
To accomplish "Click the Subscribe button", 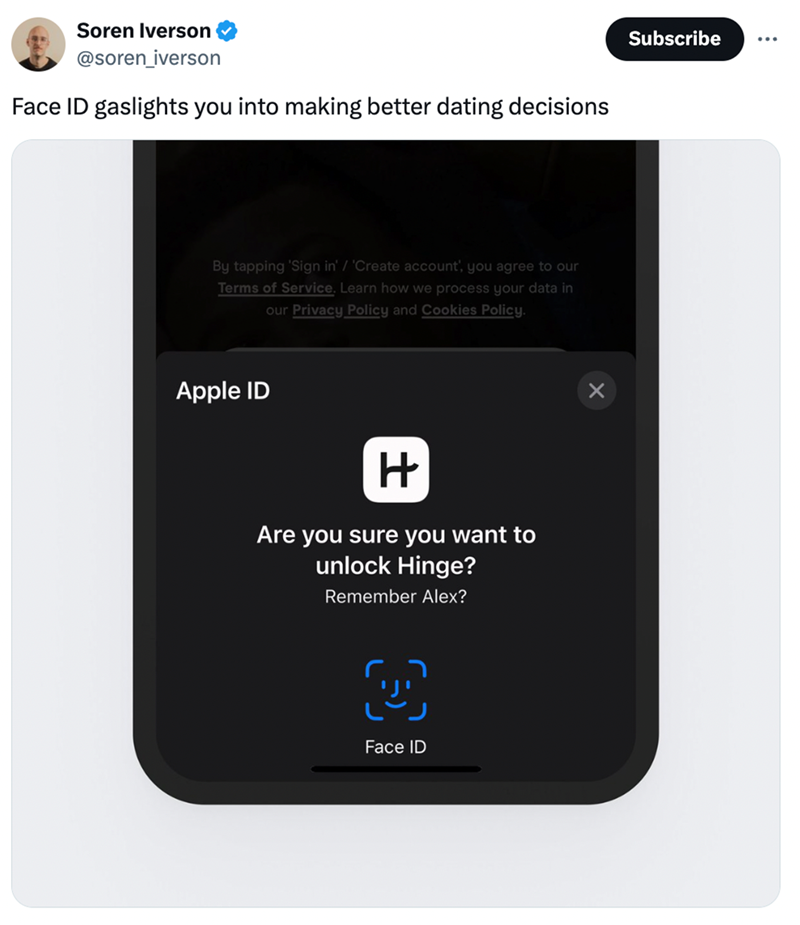I will (674, 39).
